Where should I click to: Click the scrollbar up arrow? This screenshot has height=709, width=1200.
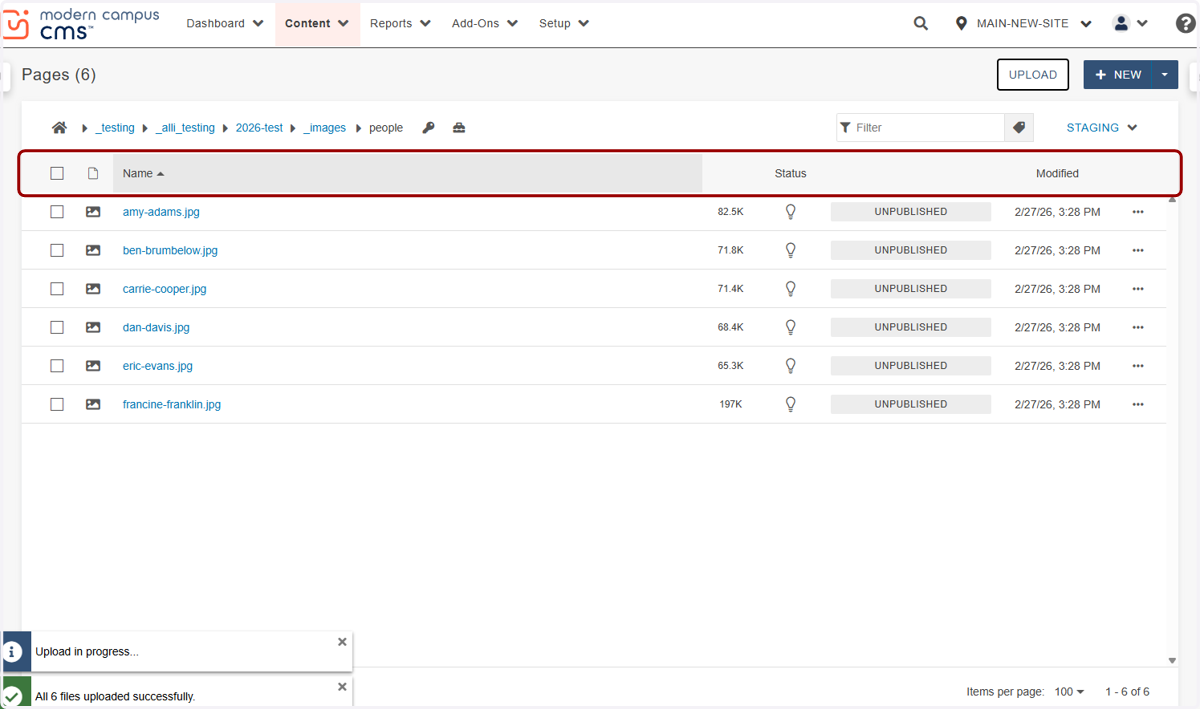pos(1173,200)
